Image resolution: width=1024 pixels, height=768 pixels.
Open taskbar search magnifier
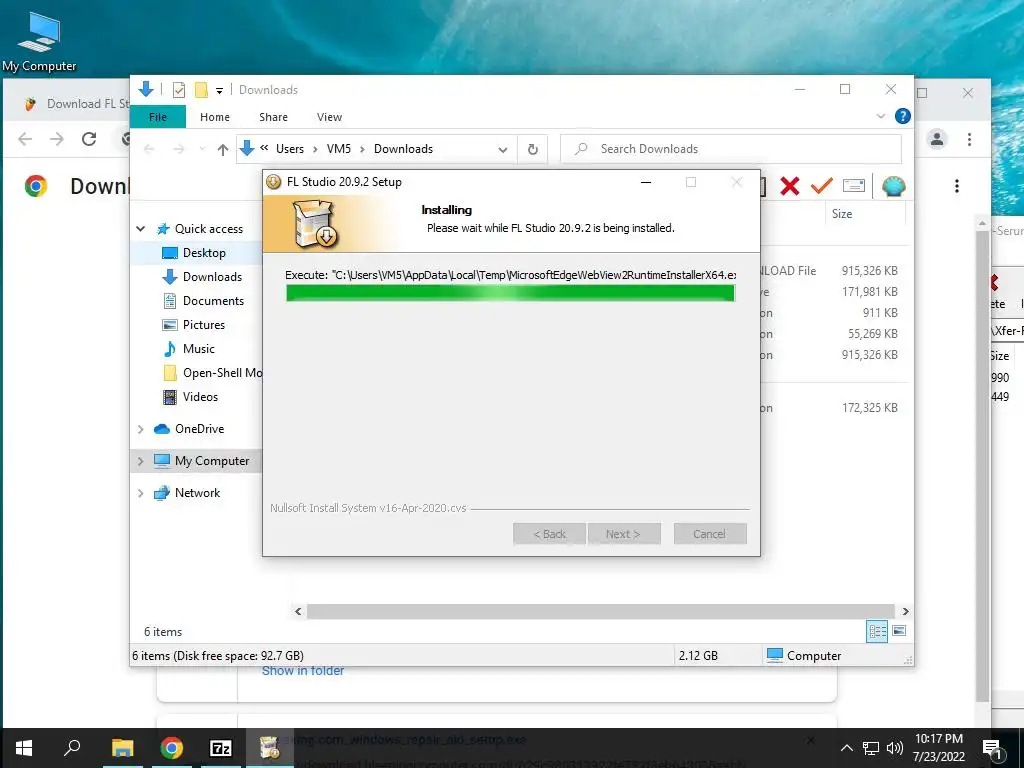[x=72, y=747]
